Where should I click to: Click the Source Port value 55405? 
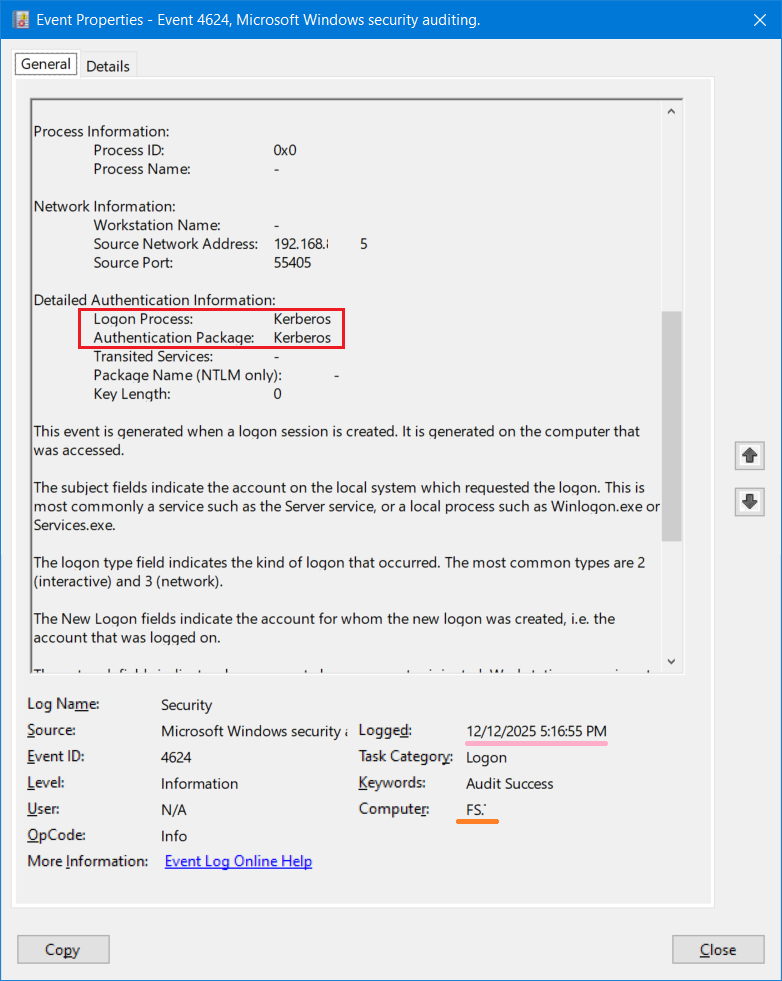pyautogui.click(x=292, y=263)
